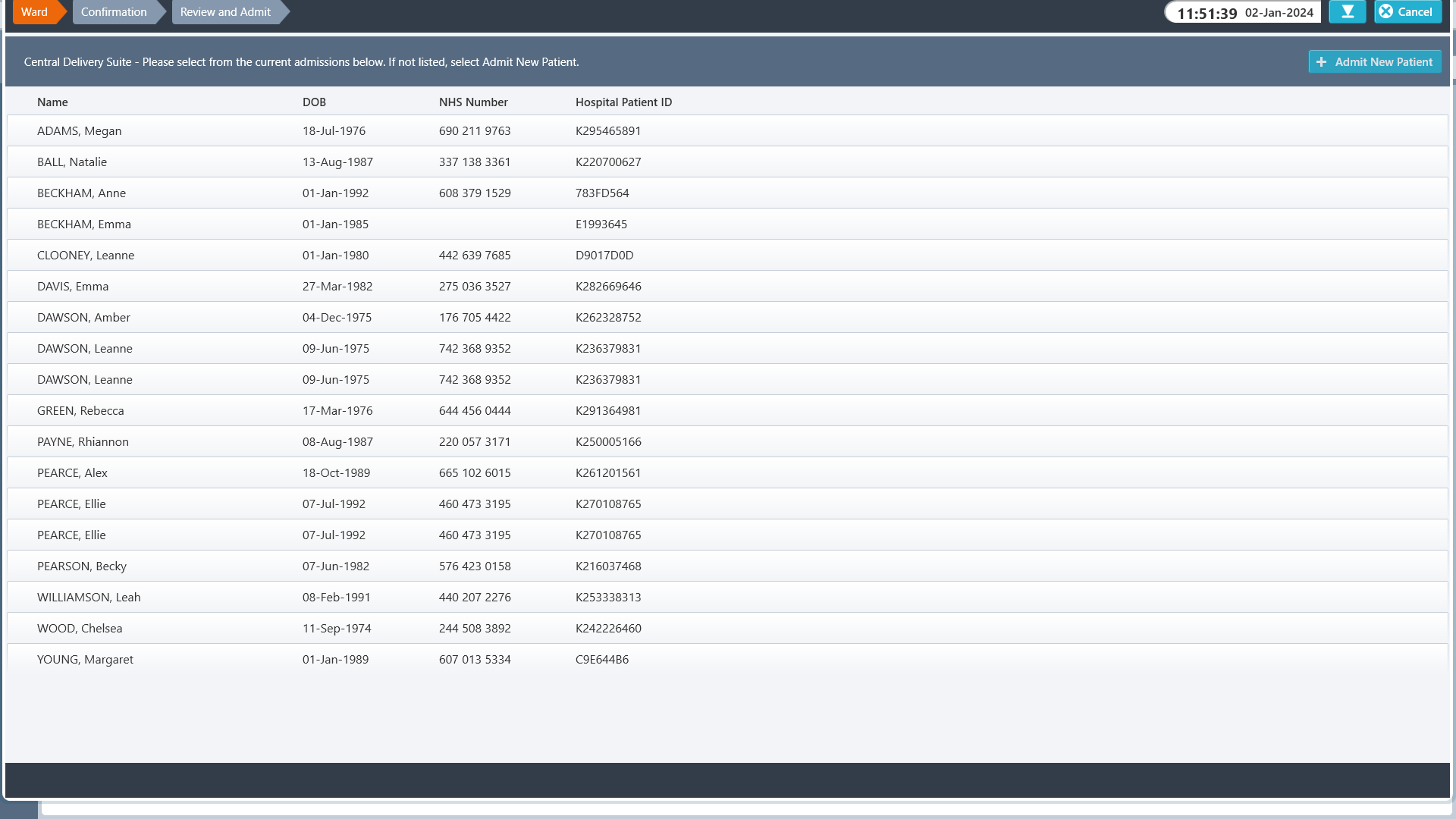Click NHS number 442 639 7685
1456x819 pixels.
point(475,255)
